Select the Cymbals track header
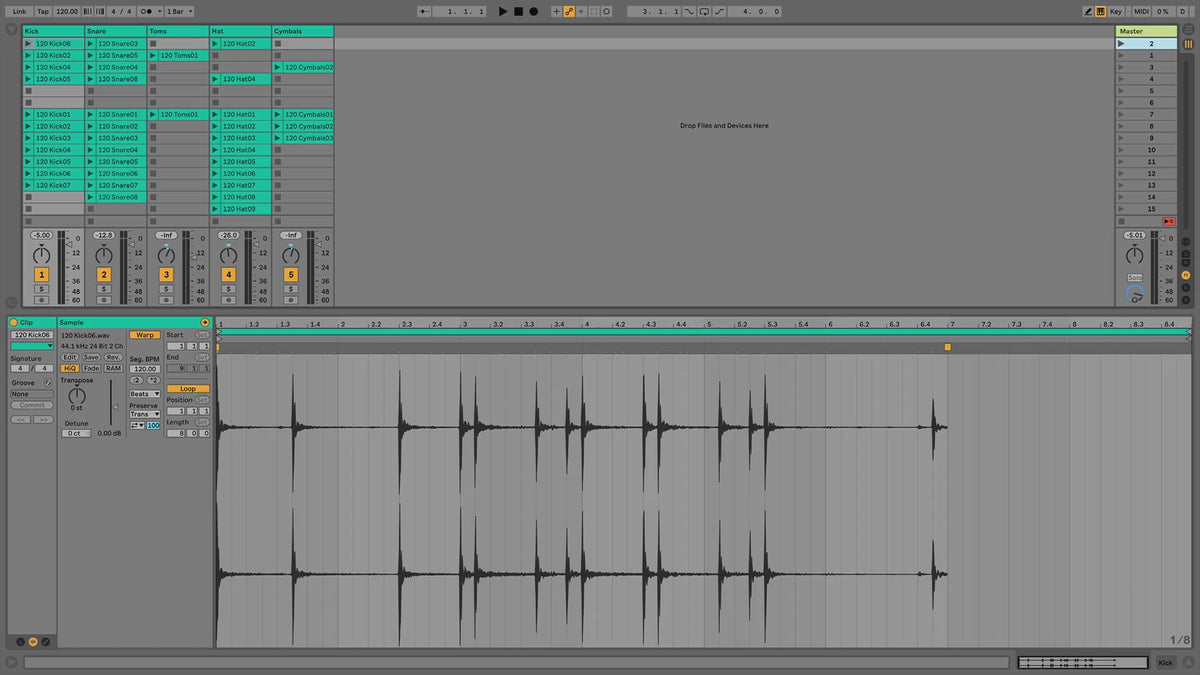Image resolution: width=1200 pixels, height=675 pixels. [x=302, y=31]
